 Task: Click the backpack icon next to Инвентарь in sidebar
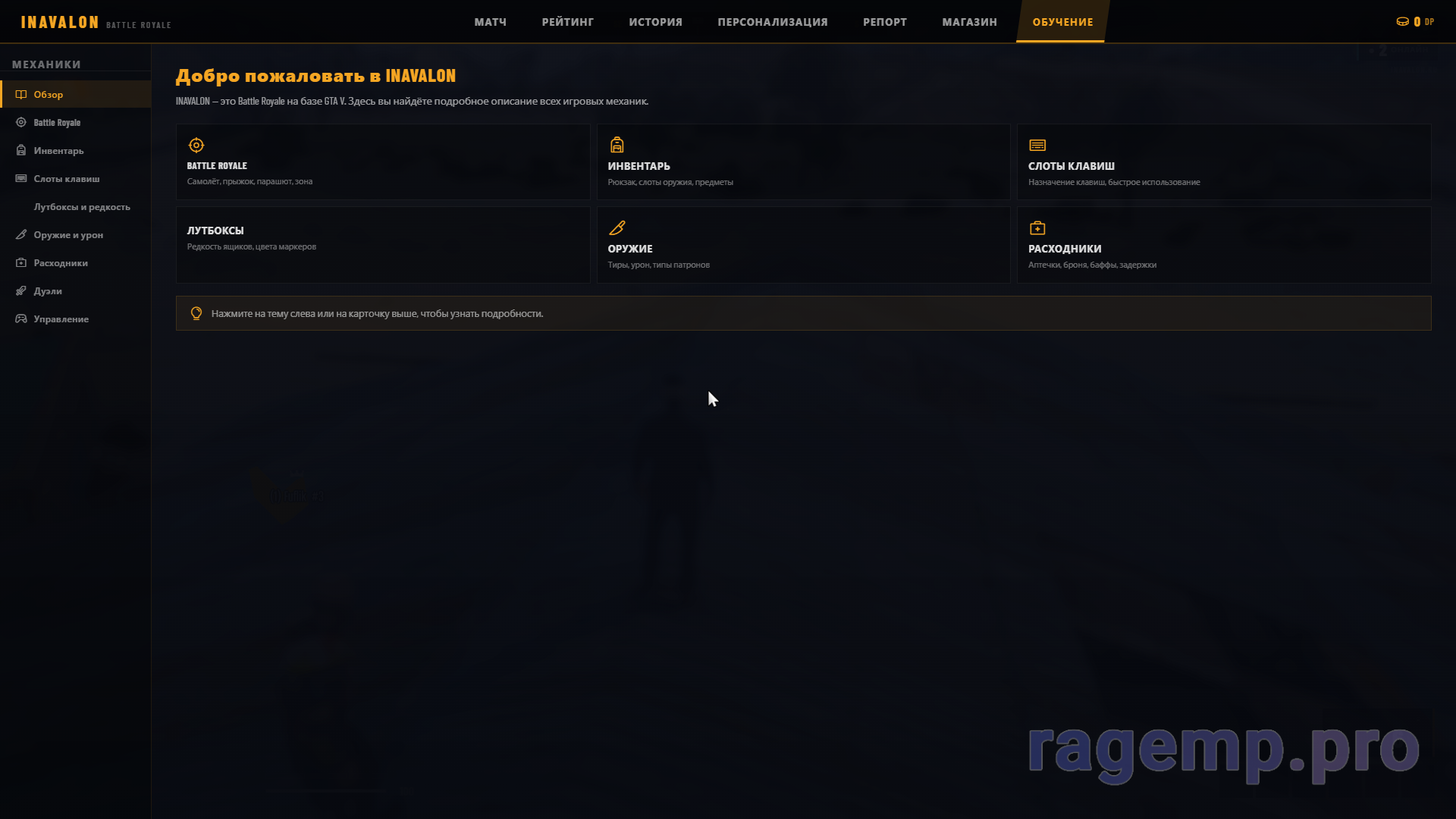(x=21, y=150)
